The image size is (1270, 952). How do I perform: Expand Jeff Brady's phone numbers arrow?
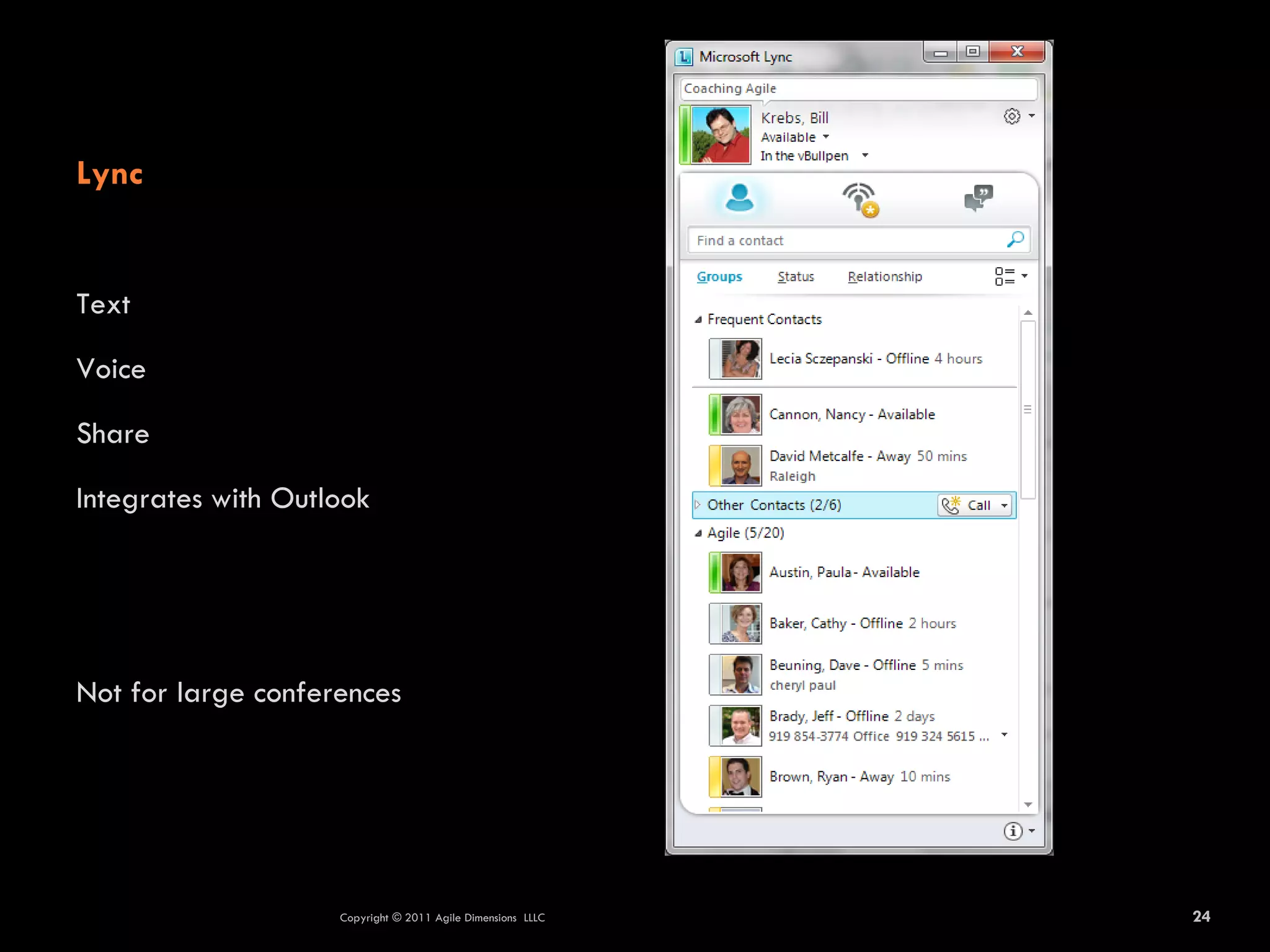(x=1005, y=735)
